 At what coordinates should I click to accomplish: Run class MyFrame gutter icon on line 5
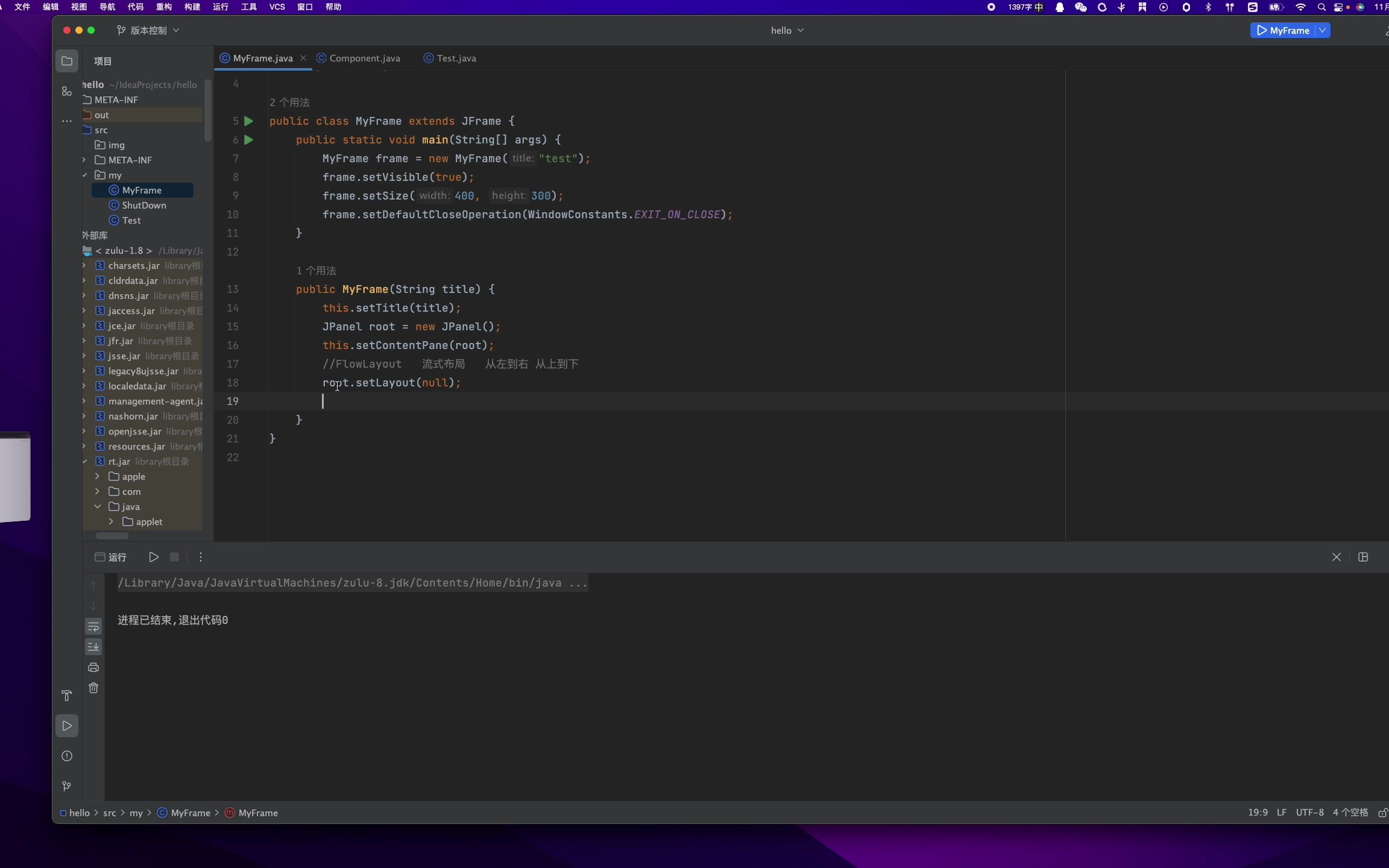coord(248,121)
